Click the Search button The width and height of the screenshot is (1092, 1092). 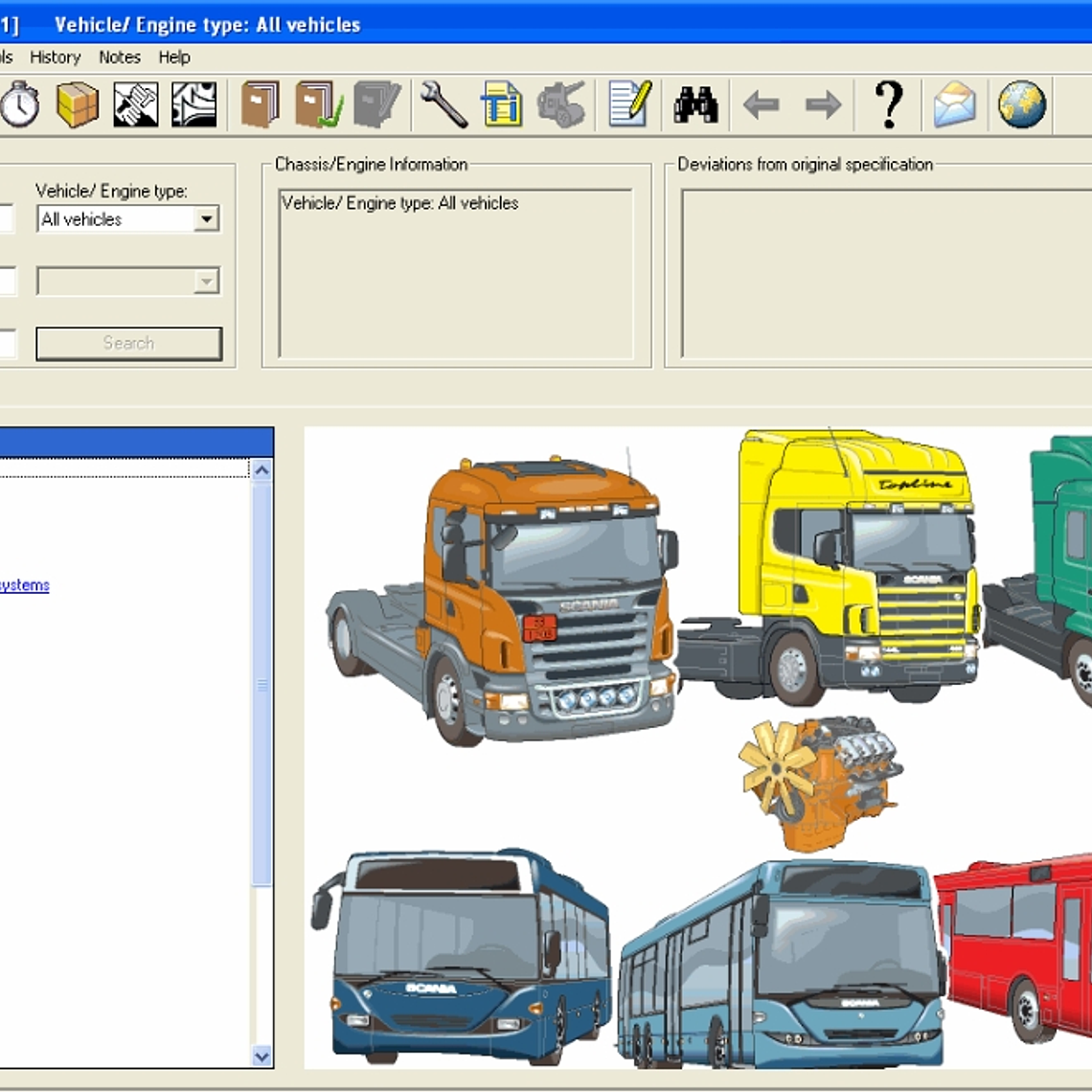tap(128, 343)
